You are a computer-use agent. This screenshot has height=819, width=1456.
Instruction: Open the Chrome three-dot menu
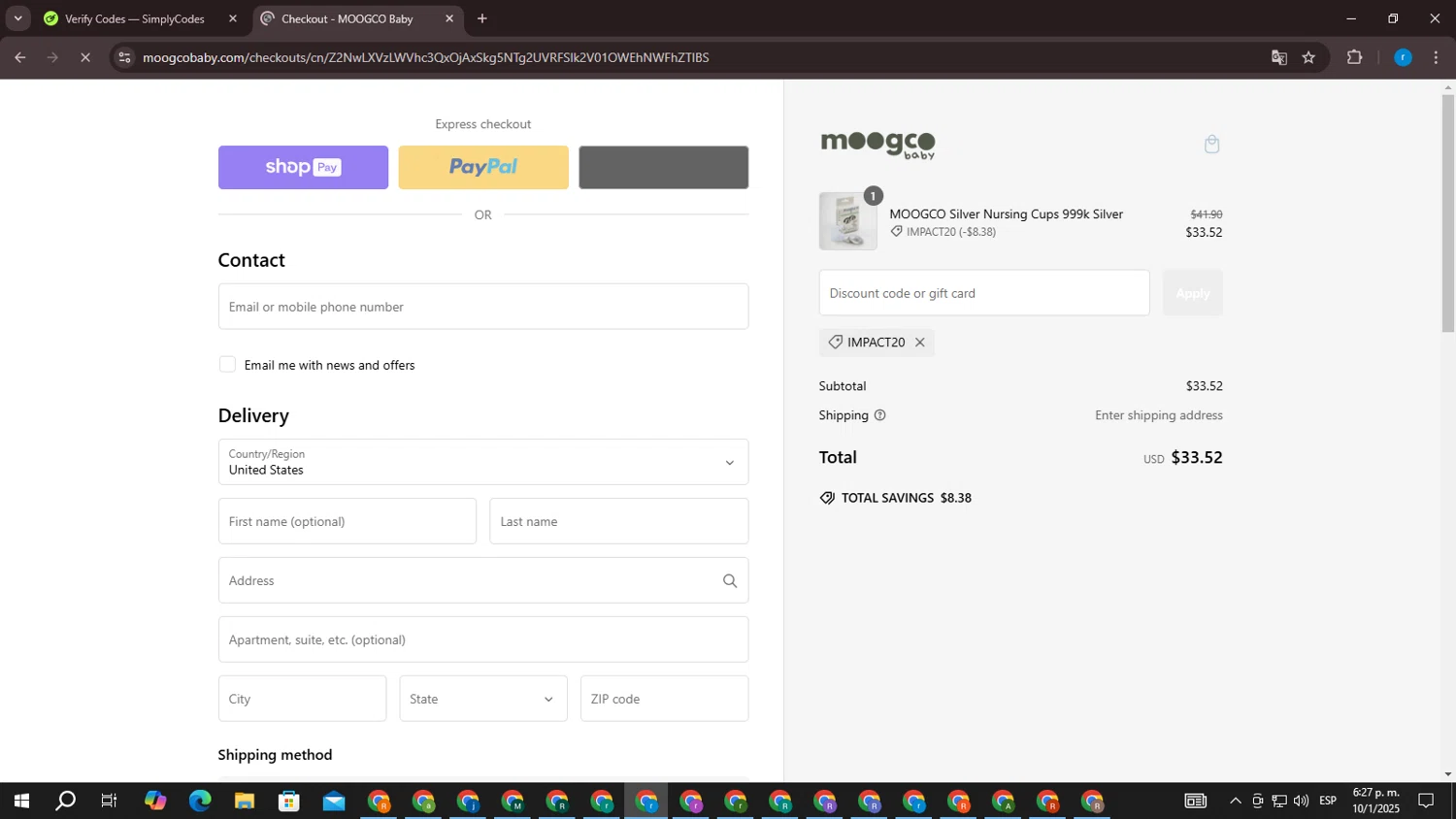(x=1437, y=58)
